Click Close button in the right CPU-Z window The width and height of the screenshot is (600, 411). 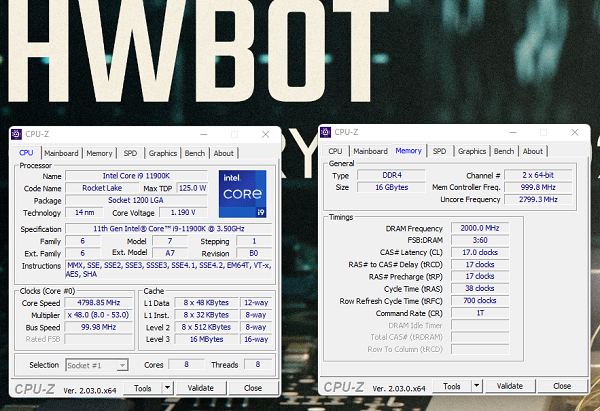click(x=562, y=386)
